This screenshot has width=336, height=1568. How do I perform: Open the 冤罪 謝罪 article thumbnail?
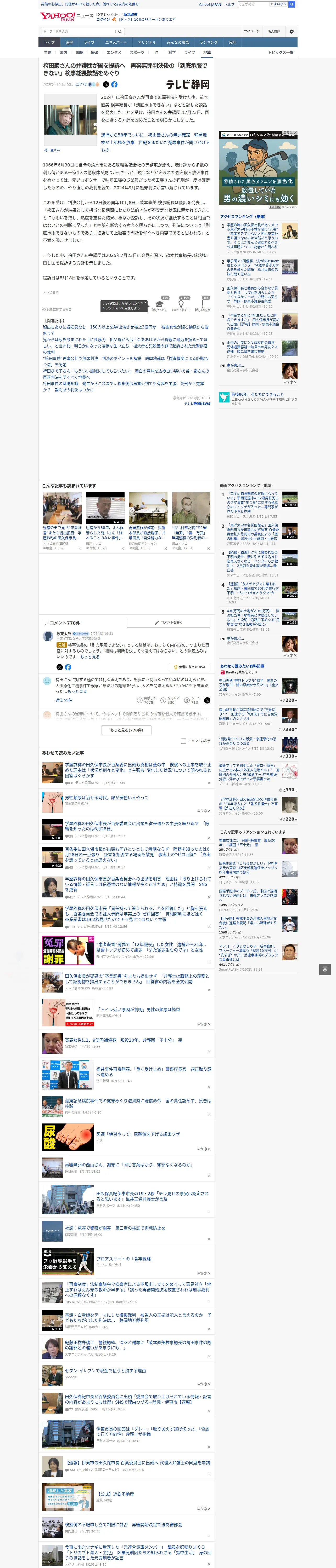point(68,951)
